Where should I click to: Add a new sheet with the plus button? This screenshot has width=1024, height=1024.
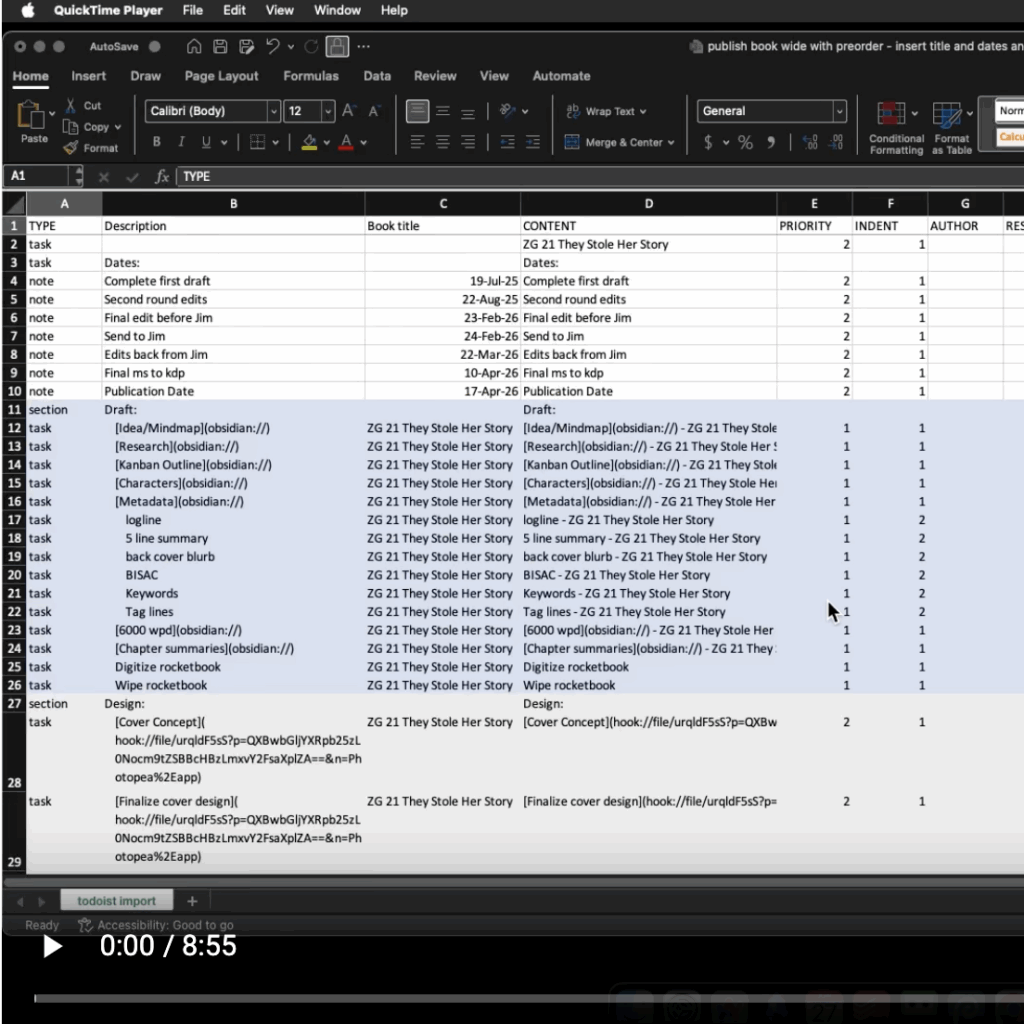click(192, 900)
